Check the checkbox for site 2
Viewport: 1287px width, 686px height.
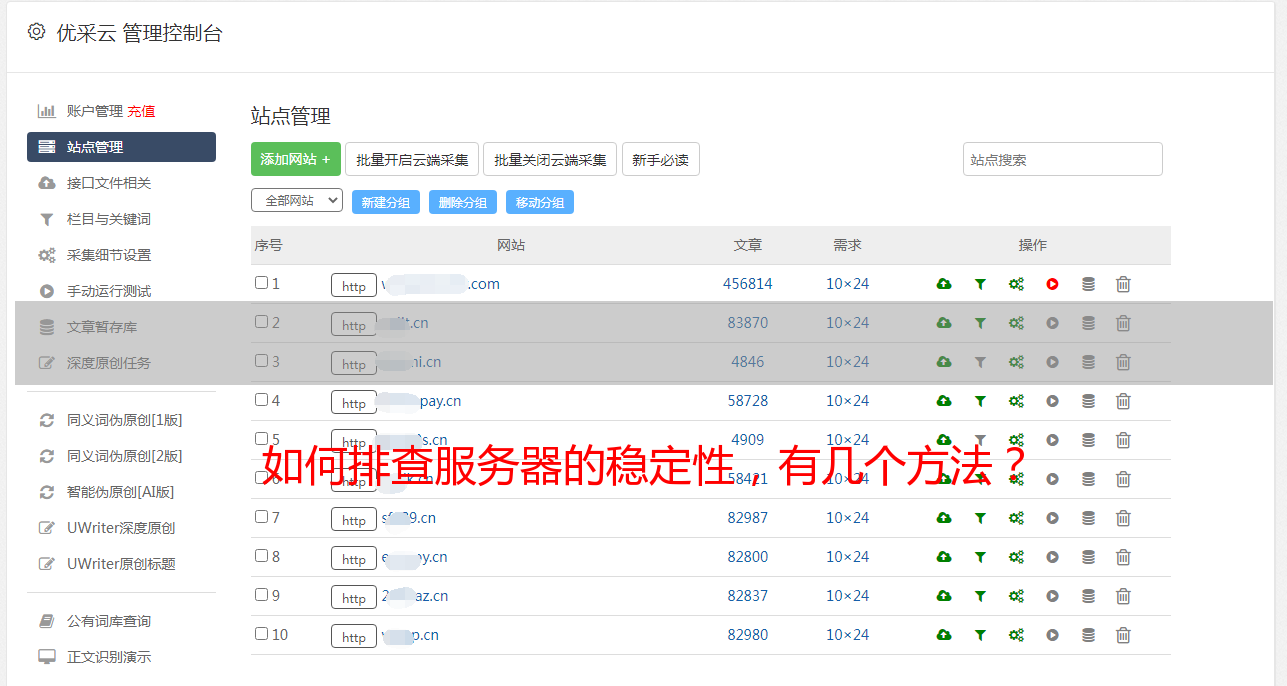tap(261, 322)
